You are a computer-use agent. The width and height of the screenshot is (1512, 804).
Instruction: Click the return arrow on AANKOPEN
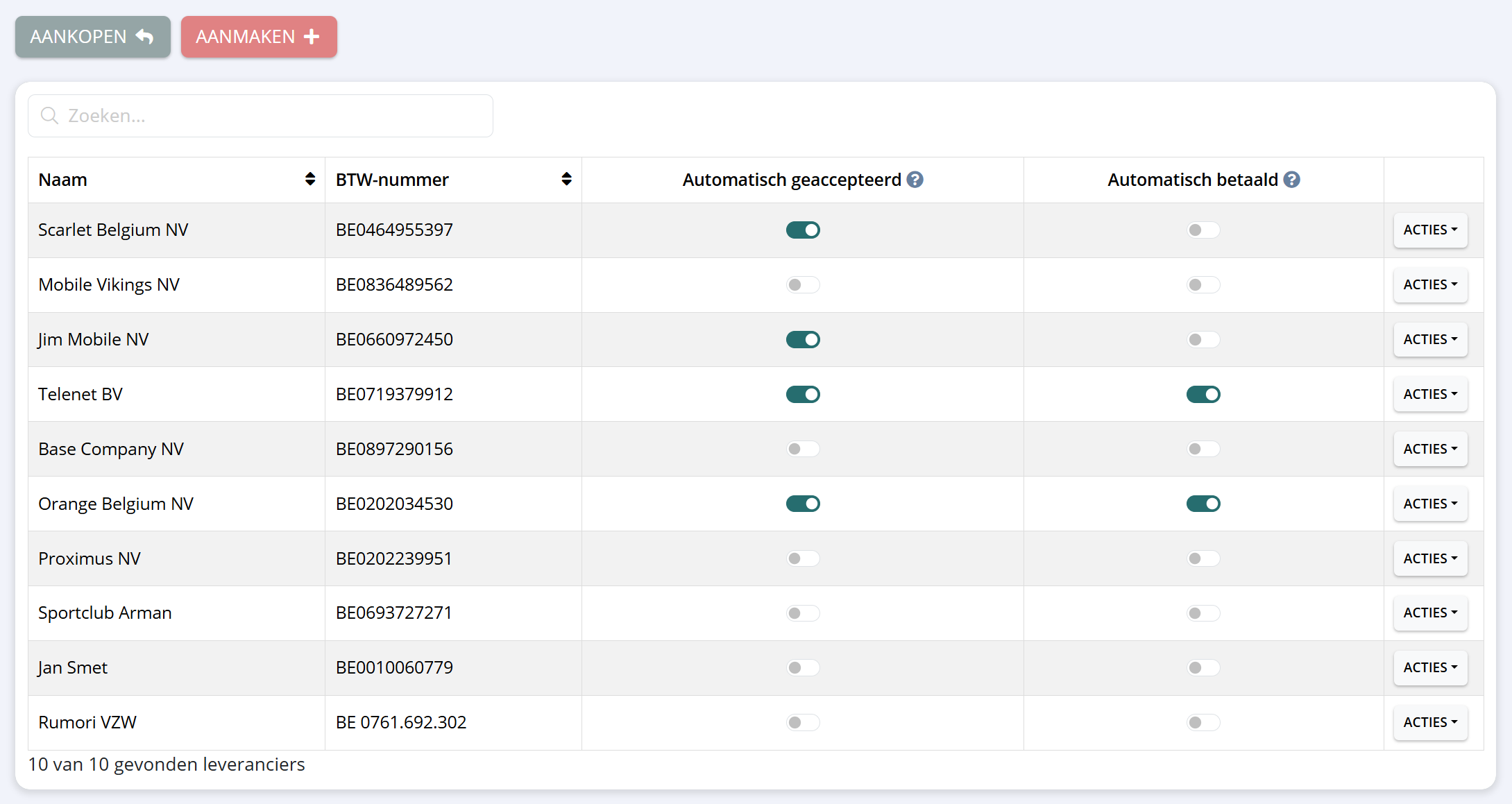(145, 37)
